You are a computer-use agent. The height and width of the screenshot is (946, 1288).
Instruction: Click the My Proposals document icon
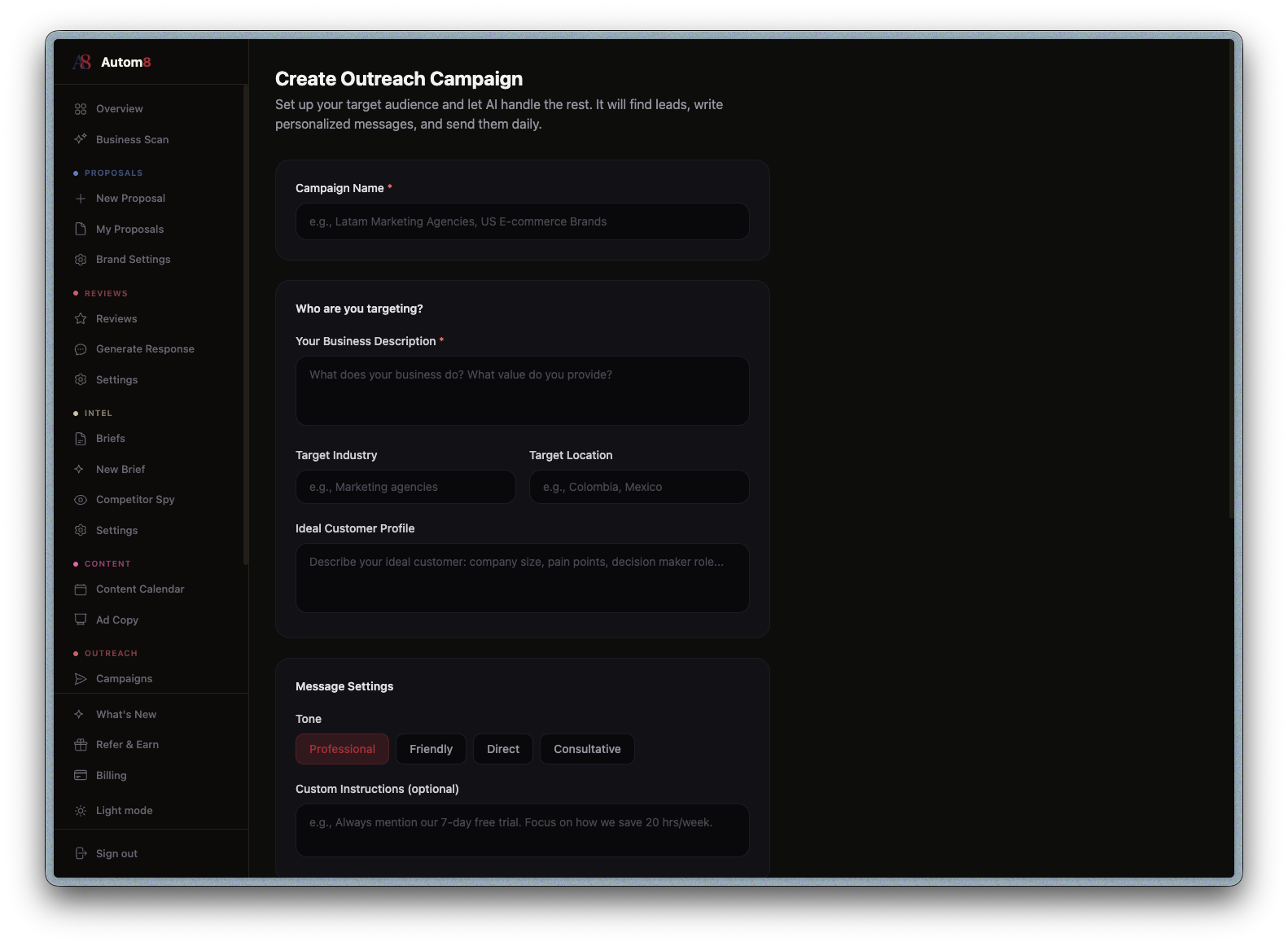[x=81, y=229]
